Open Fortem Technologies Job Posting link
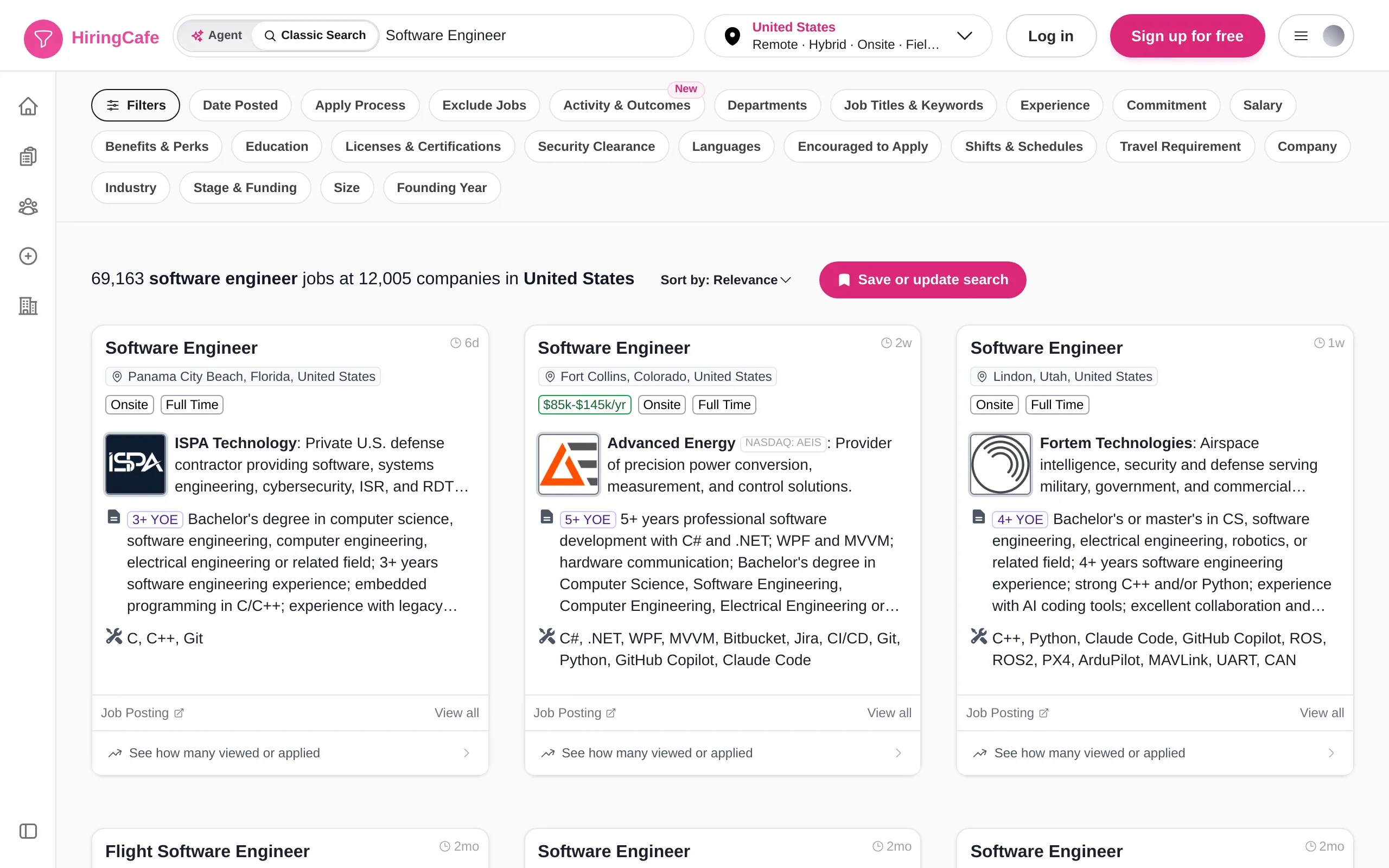This screenshot has width=1389, height=868. pyautogui.click(x=1008, y=712)
